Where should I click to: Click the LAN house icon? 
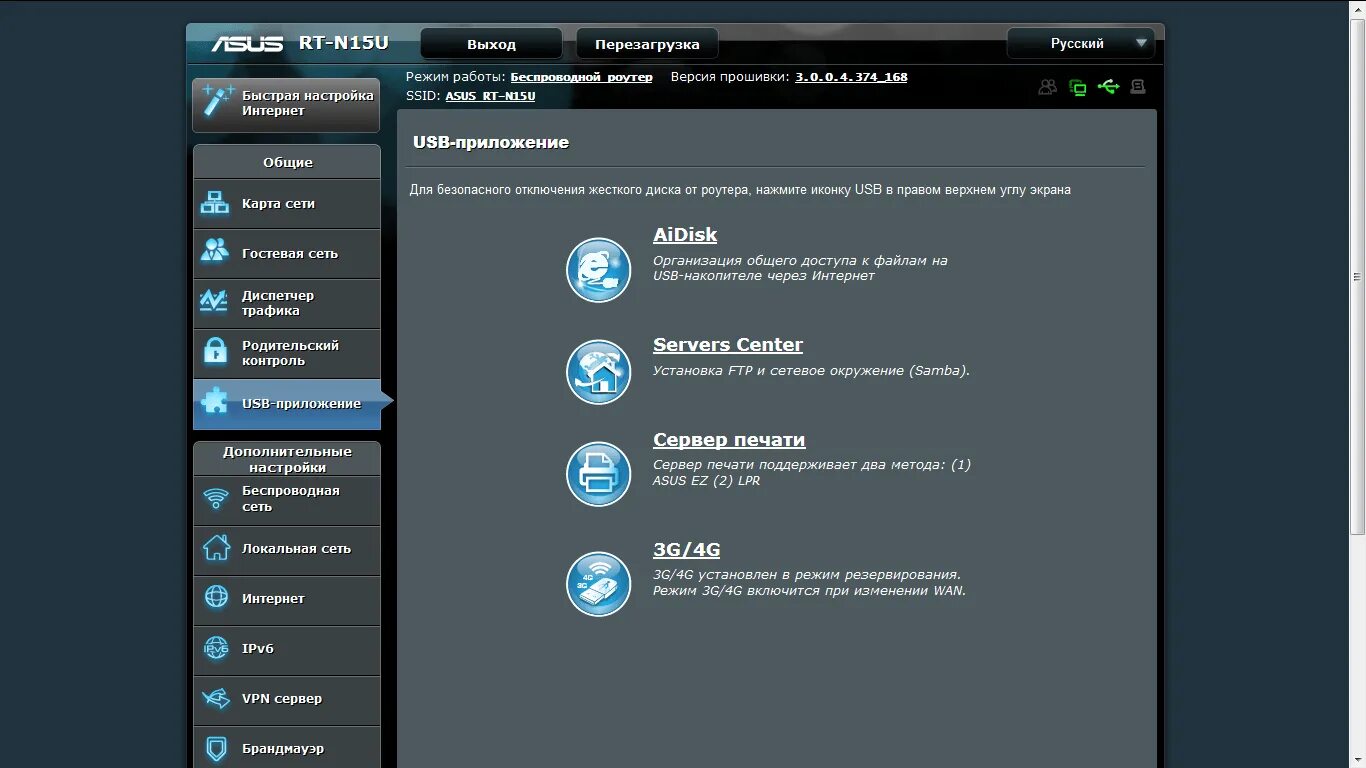click(216, 548)
